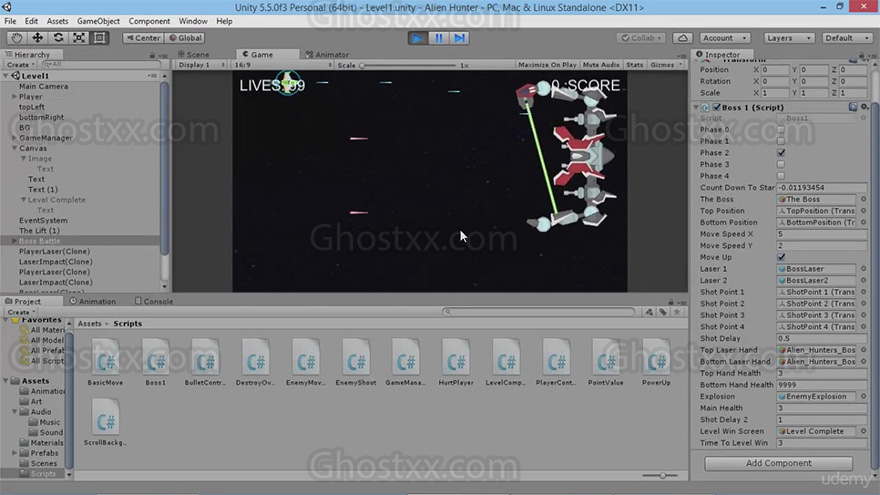
Task: Toggle the Phase 0 checkbox
Action: click(x=781, y=130)
